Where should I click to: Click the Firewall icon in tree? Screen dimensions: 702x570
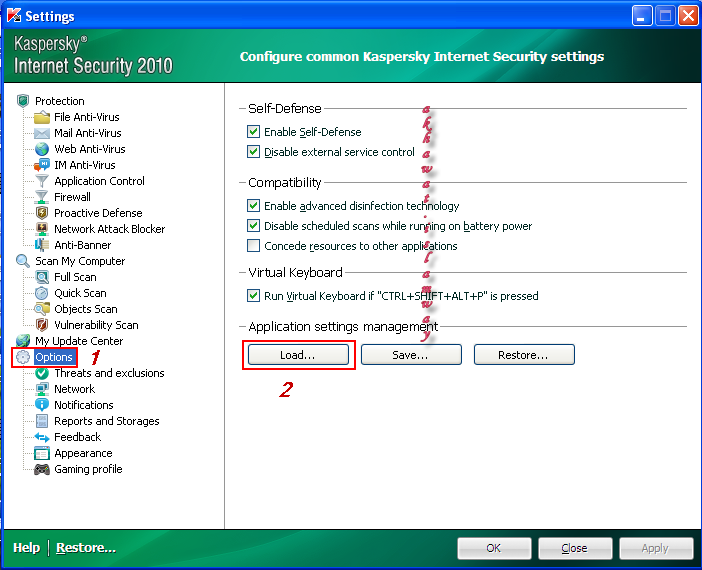[42, 197]
